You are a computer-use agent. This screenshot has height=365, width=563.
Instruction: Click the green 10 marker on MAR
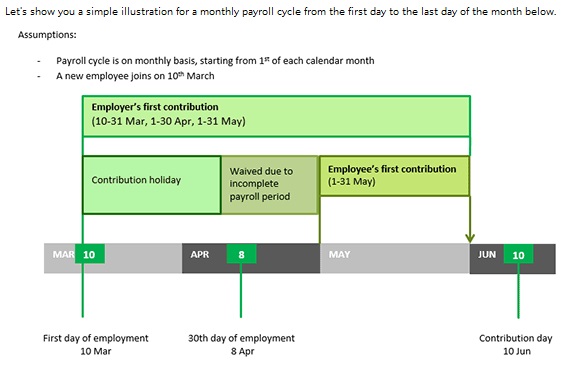point(90,254)
